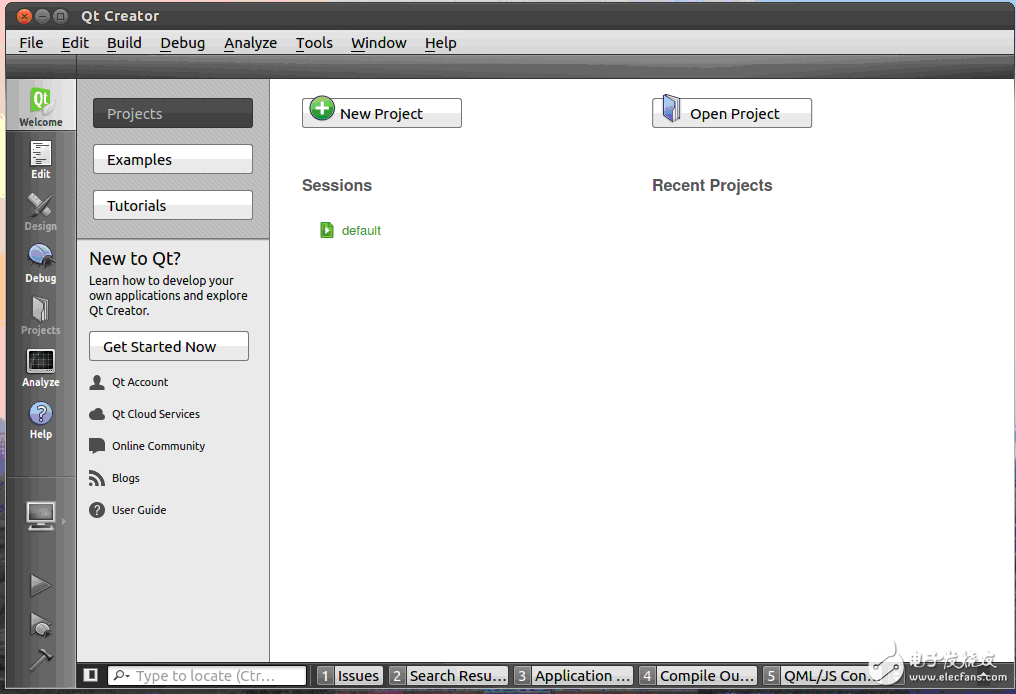
Task: Open Projects mode in sidebar
Action: (41, 315)
